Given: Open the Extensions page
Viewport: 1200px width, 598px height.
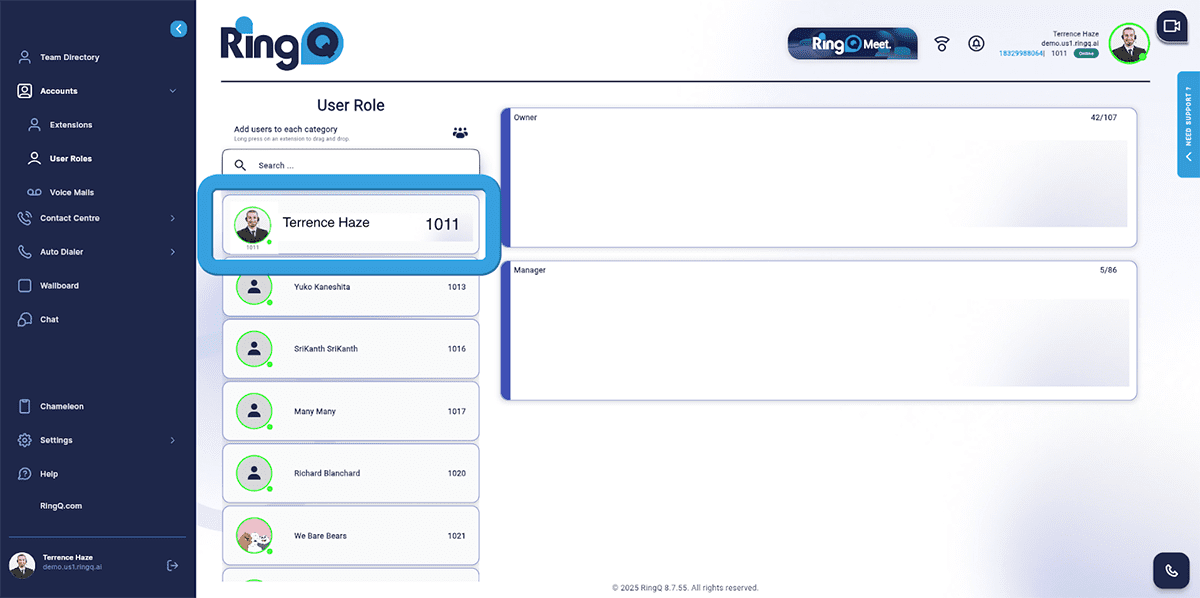Looking at the screenshot, I should pos(70,125).
